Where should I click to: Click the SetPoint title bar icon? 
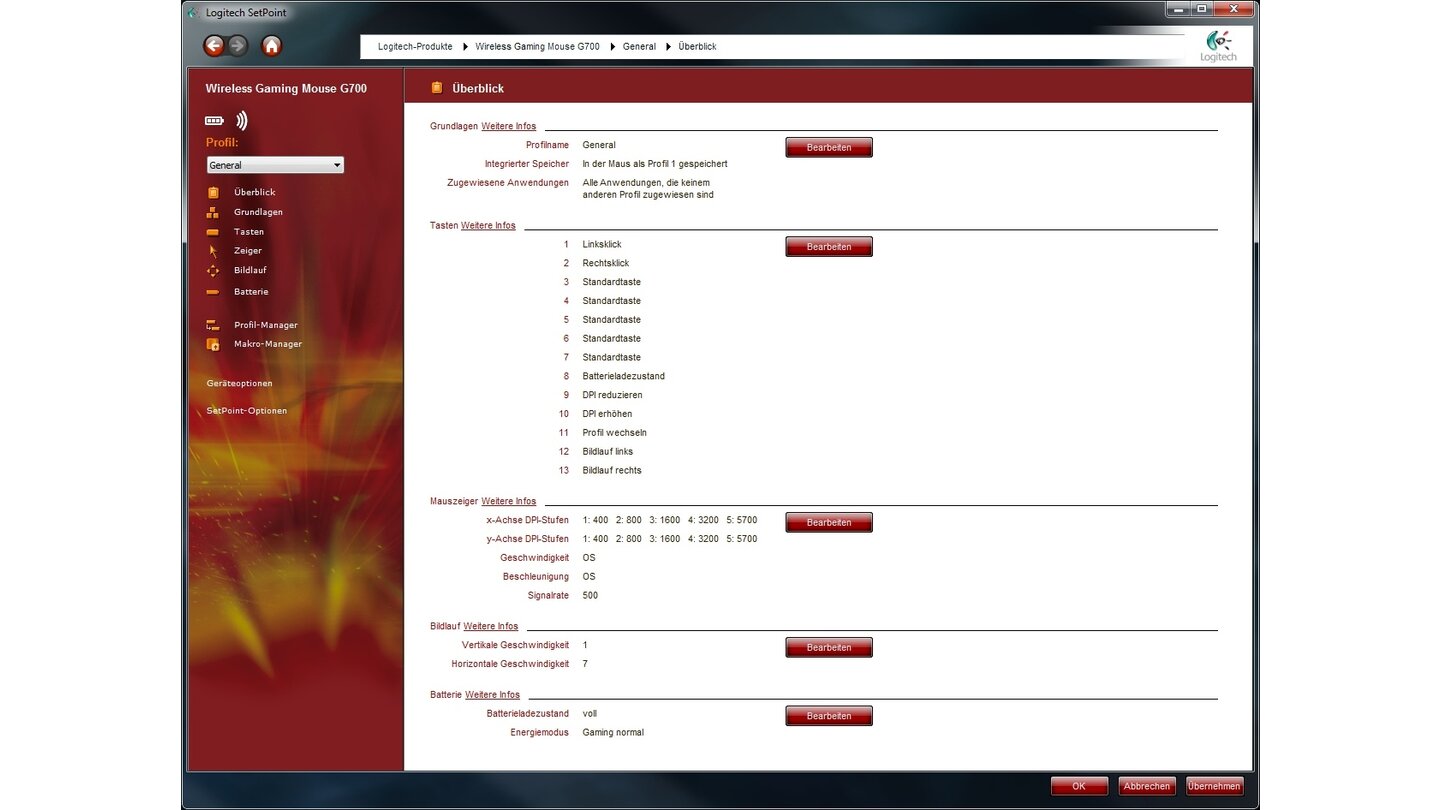(193, 12)
